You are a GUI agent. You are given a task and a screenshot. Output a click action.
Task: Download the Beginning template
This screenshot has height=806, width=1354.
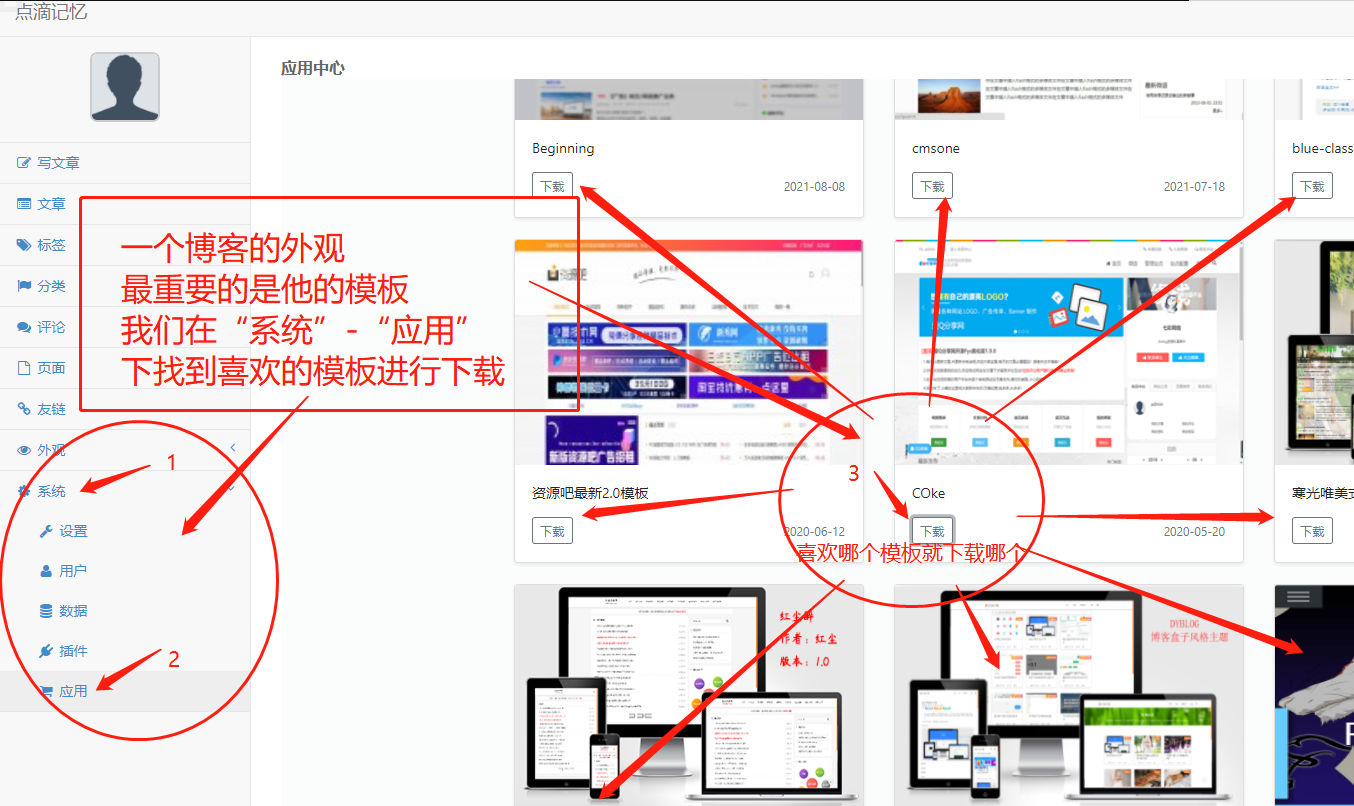click(552, 185)
